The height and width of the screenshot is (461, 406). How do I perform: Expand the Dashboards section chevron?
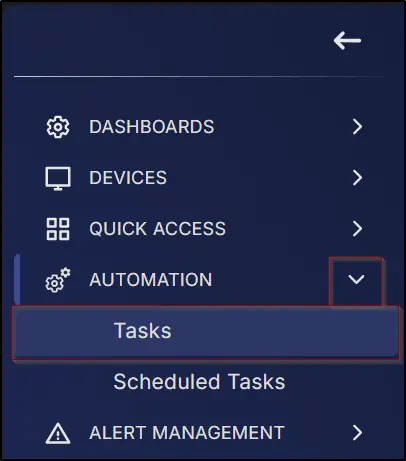(357, 127)
